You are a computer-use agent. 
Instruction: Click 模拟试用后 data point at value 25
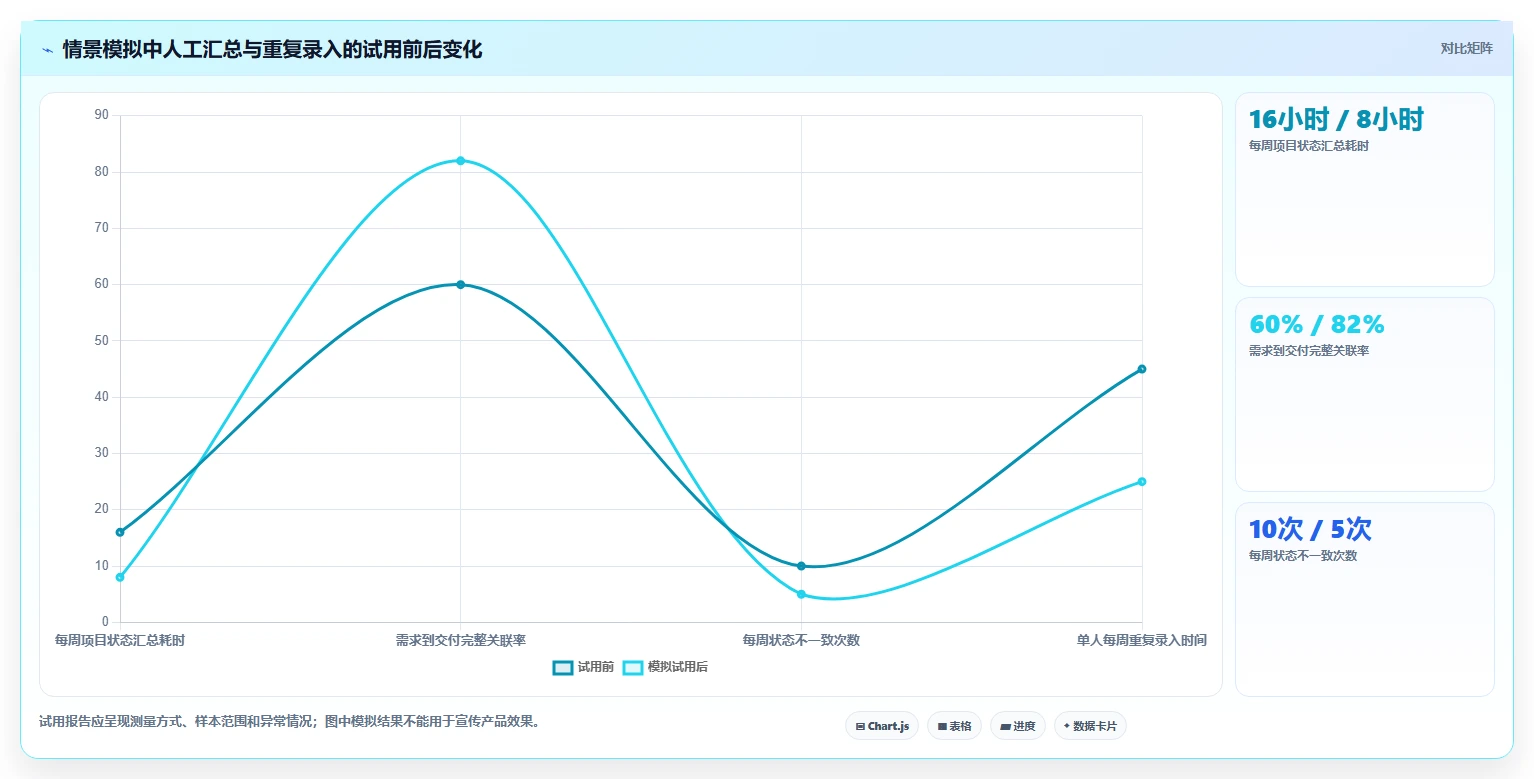click(x=1142, y=481)
